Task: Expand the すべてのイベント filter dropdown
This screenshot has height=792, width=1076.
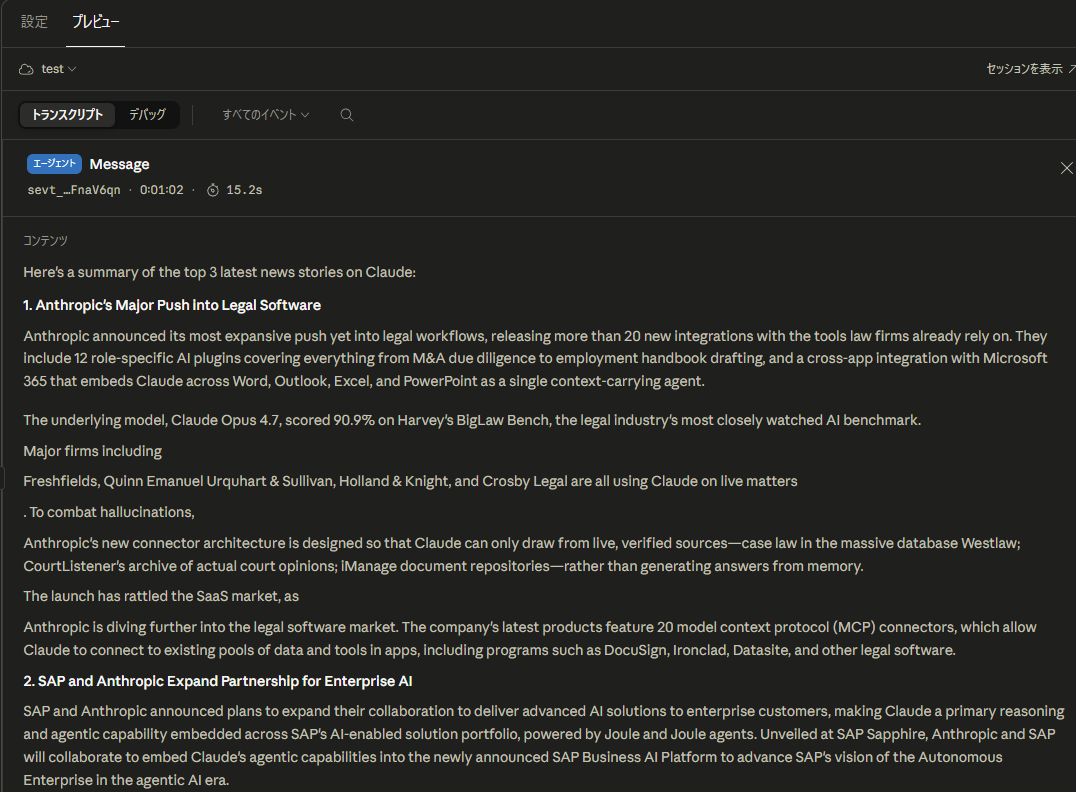Action: tap(266, 115)
